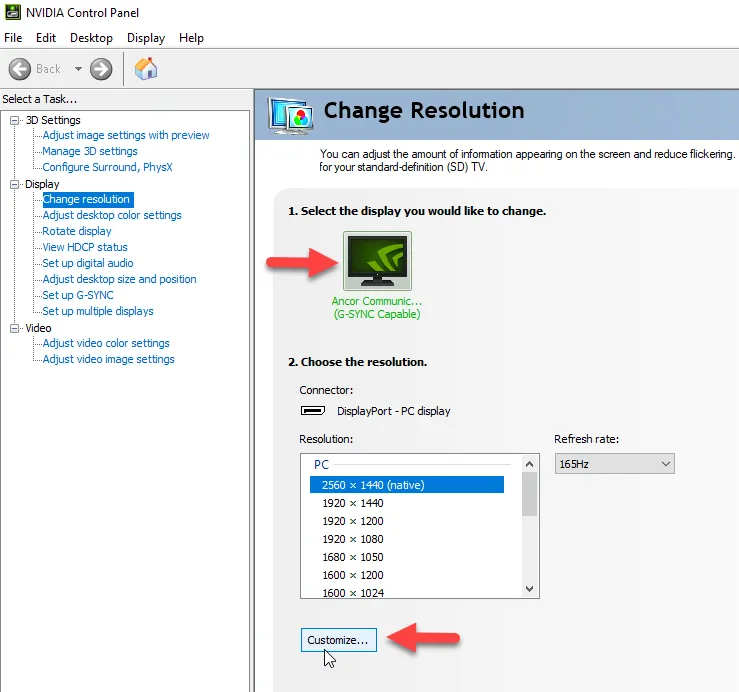Collapse the Display tree node

(15, 184)
